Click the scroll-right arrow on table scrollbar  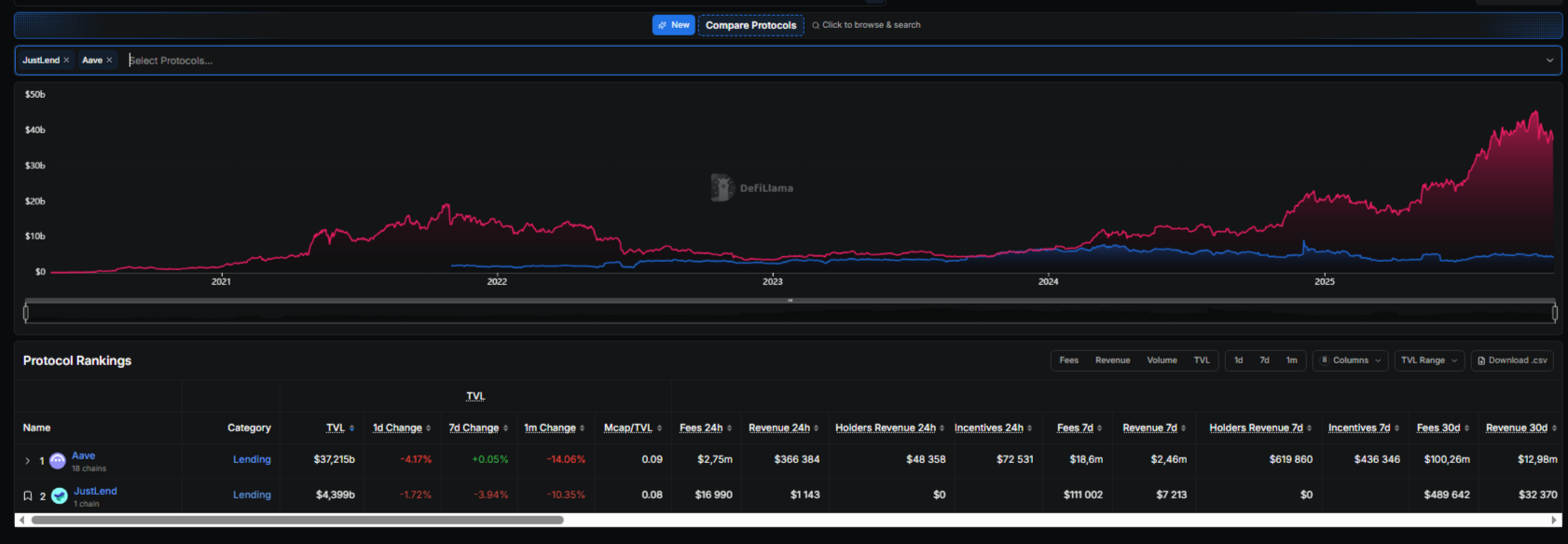[1554, 520]
